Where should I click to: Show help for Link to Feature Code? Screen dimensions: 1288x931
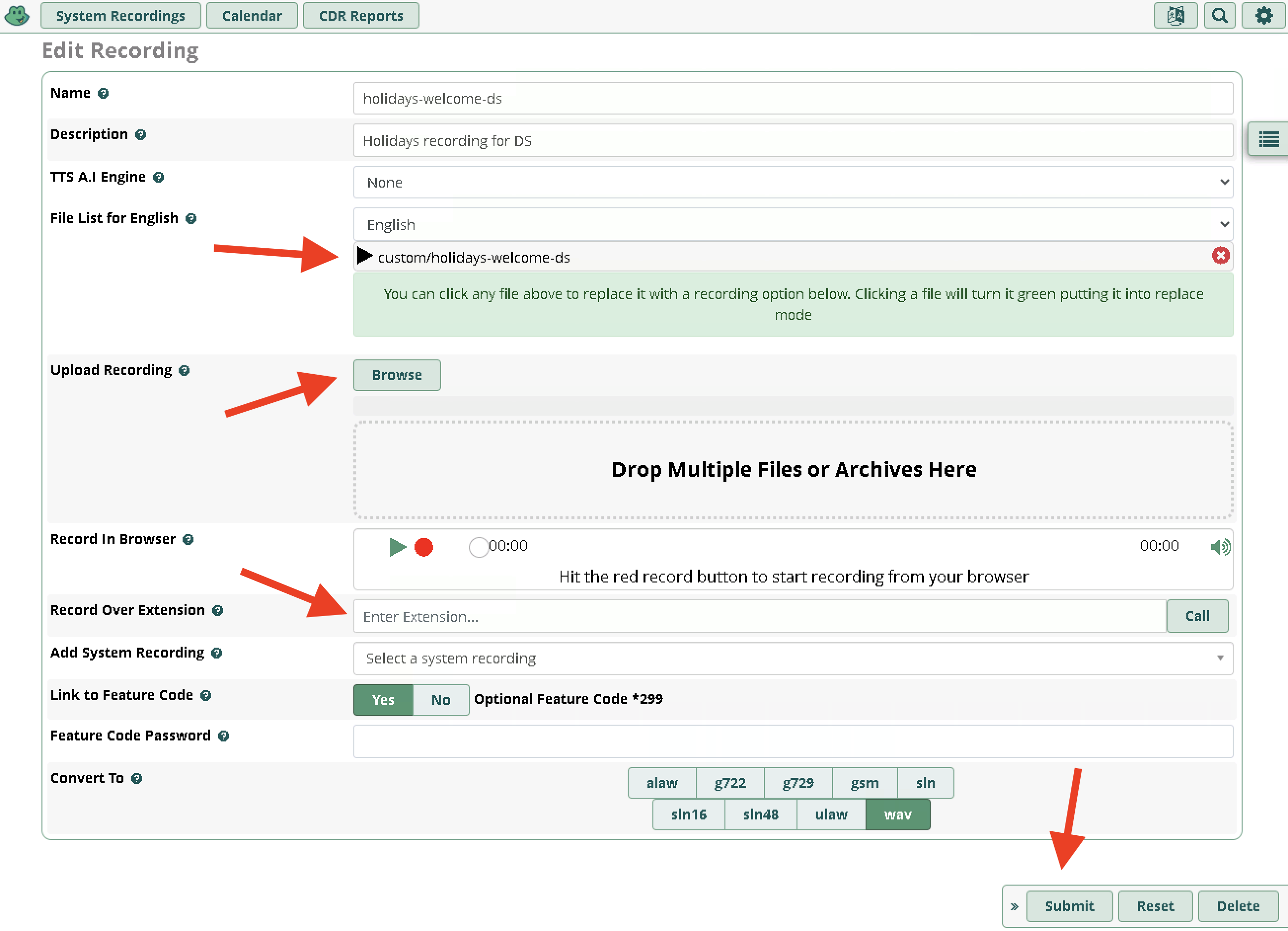tap(206, 696)
